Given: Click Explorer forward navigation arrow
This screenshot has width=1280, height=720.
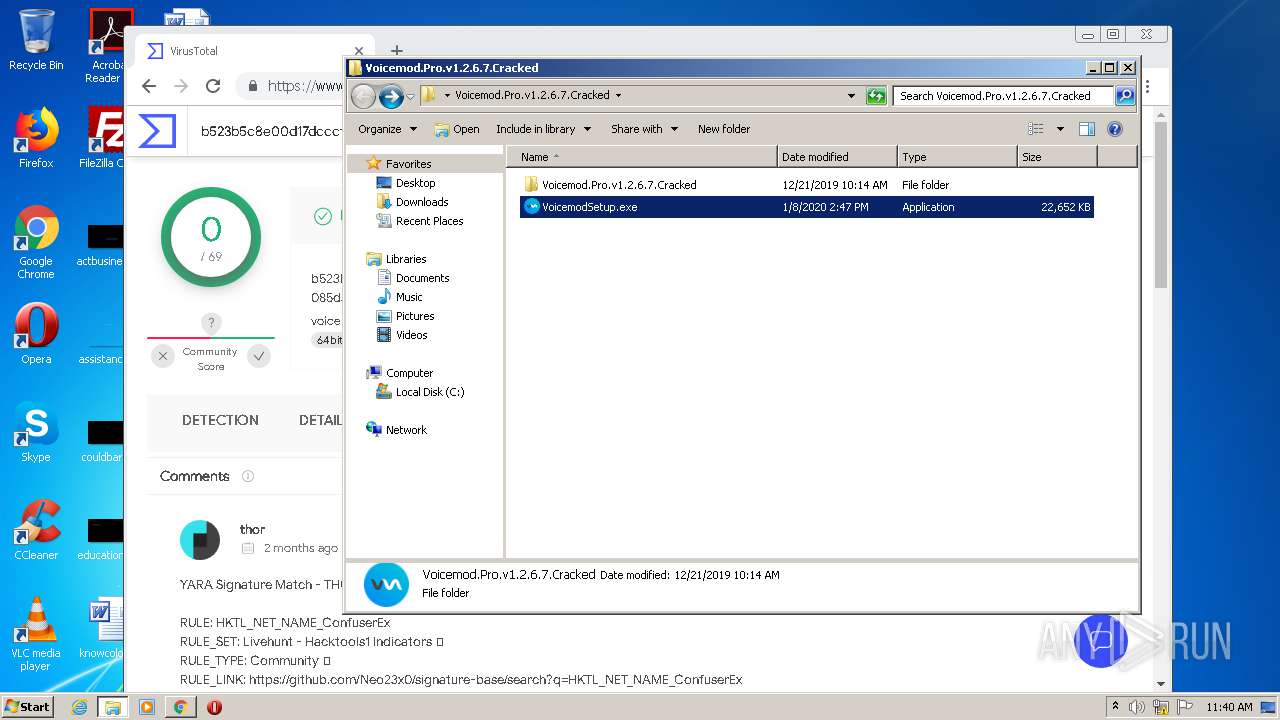Looking at the screenshot, I should (391, 96).
